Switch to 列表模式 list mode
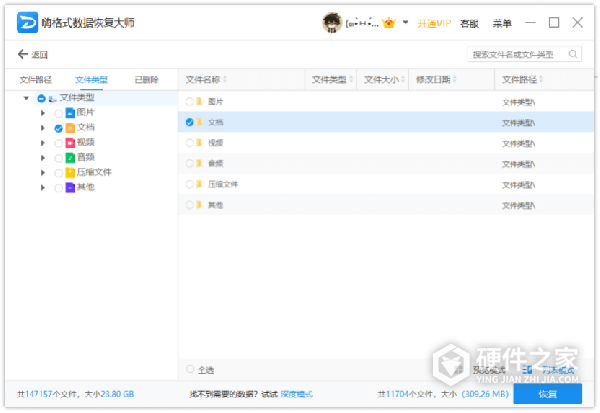The height and width of the screenshot is (413, 600). tap(558, 370)
